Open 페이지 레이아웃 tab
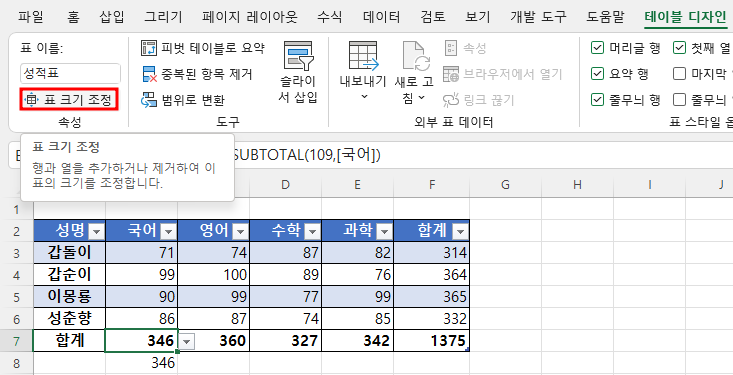 tap(250, 17)
